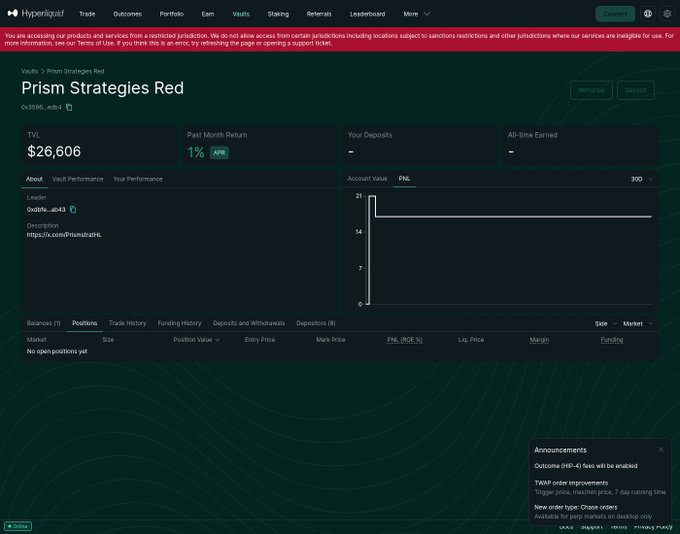Open the https://x.com/PrismstratHL link
Screen dimensions: 680x534
click(x=64, y=235)
